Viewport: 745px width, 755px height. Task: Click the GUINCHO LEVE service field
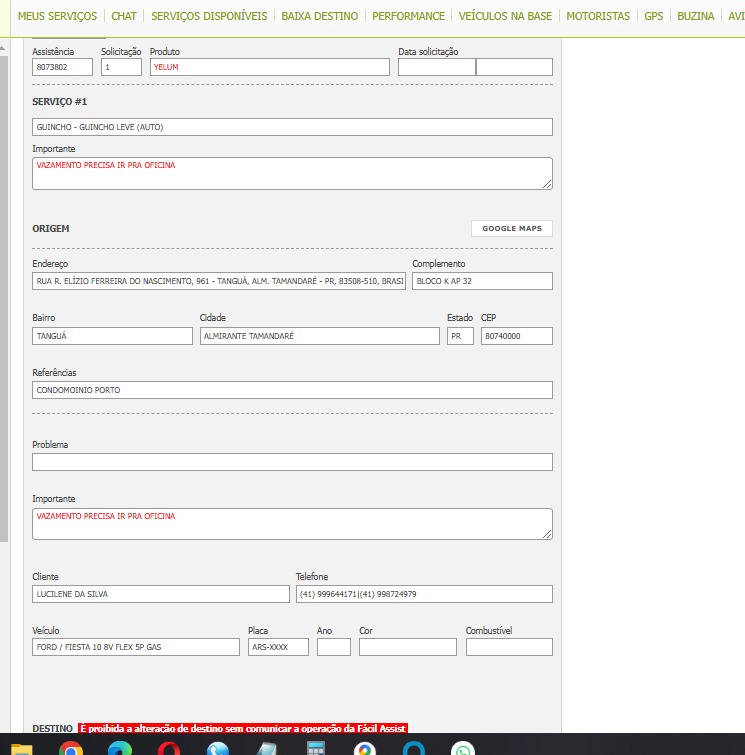[x=292, y=127]
